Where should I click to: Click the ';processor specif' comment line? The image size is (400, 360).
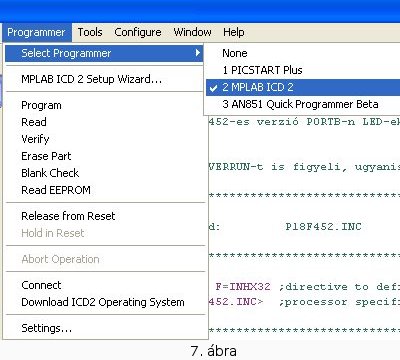point(339,302)
